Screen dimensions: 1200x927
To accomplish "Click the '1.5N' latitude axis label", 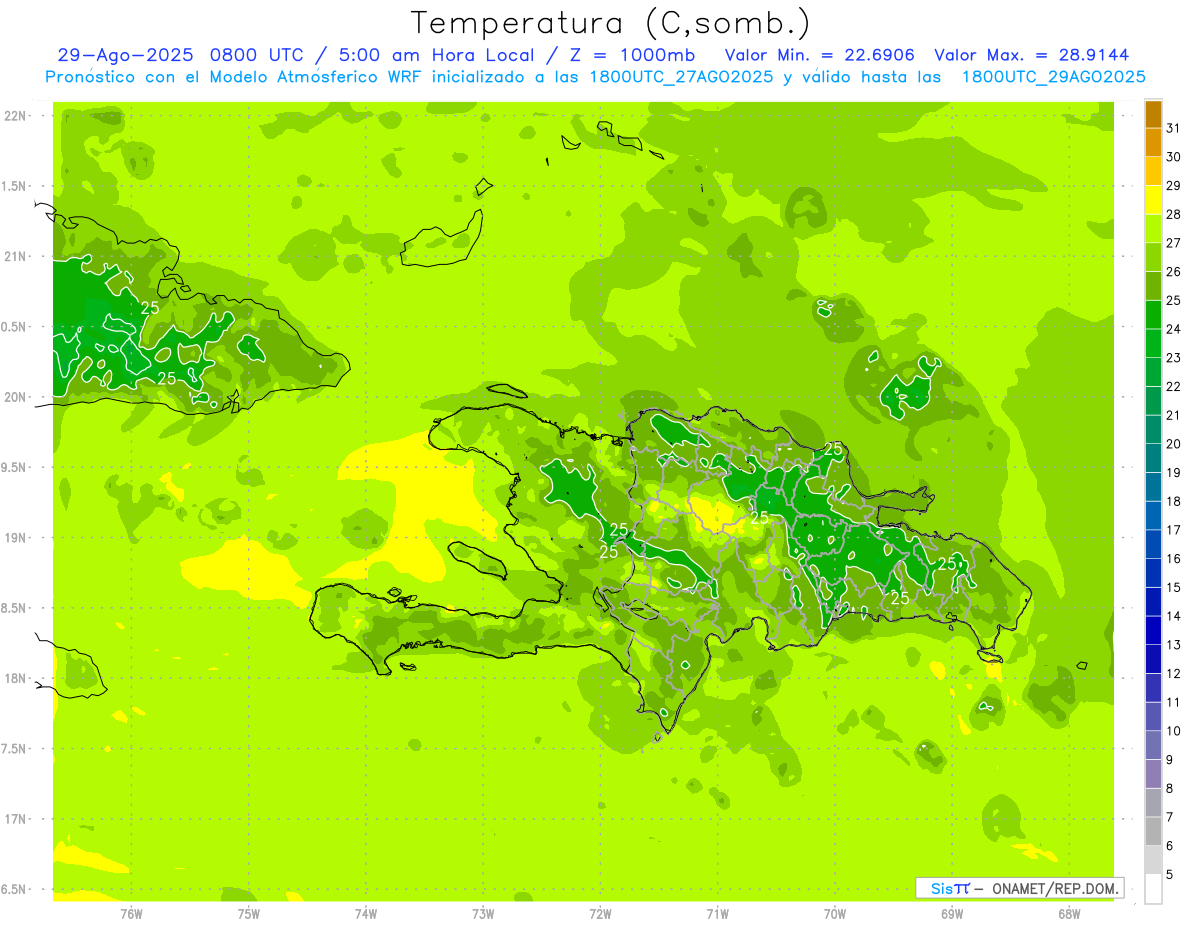I will click(x=14, y=186).
